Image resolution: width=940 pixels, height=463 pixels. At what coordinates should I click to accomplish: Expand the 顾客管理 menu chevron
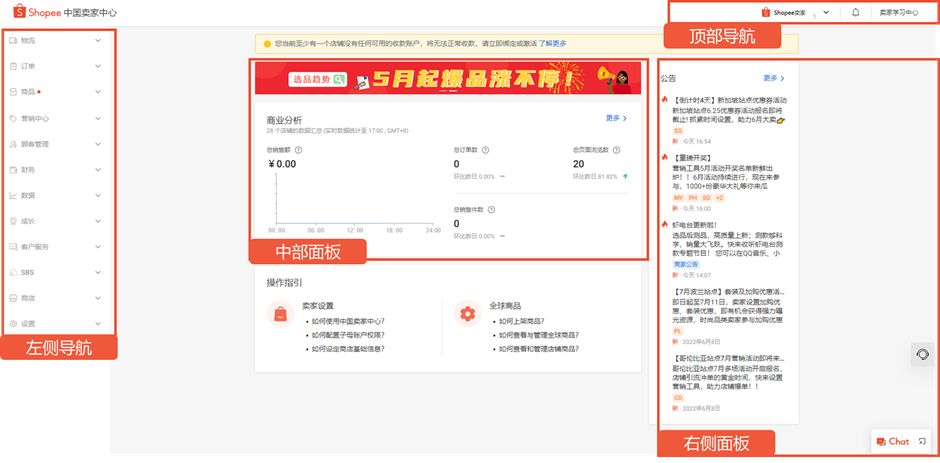pyautogui.click(x=98, y=144)
